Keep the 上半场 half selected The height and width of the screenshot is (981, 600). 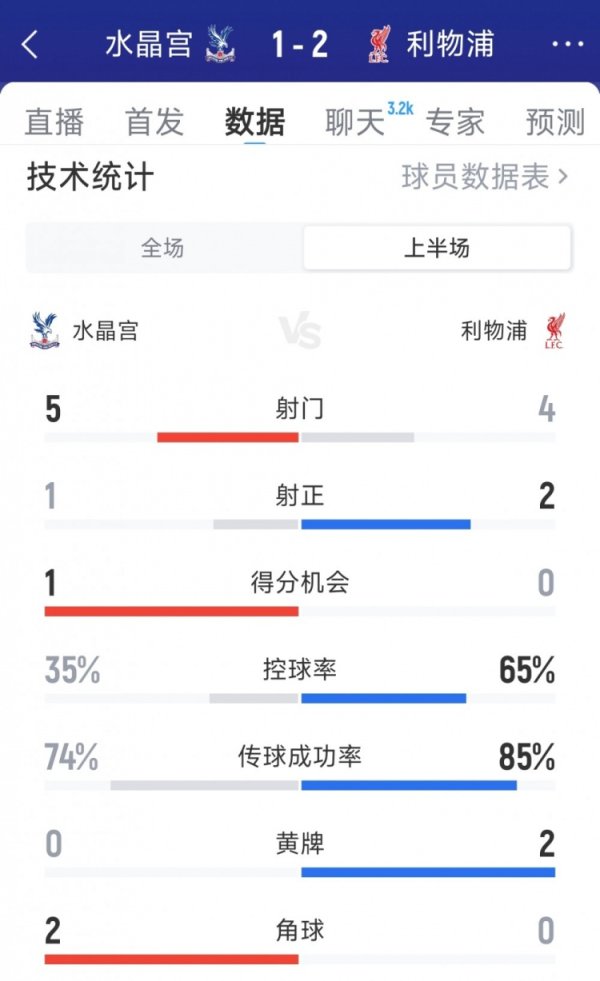(435, 247)
